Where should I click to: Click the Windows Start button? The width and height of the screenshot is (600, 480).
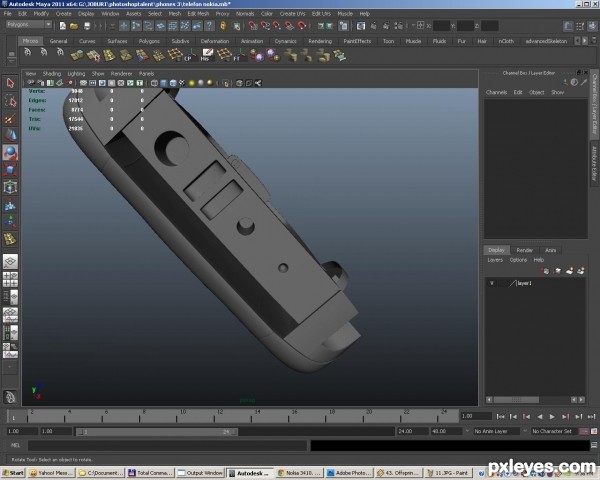pyautogui.click(x=13, y=473)
